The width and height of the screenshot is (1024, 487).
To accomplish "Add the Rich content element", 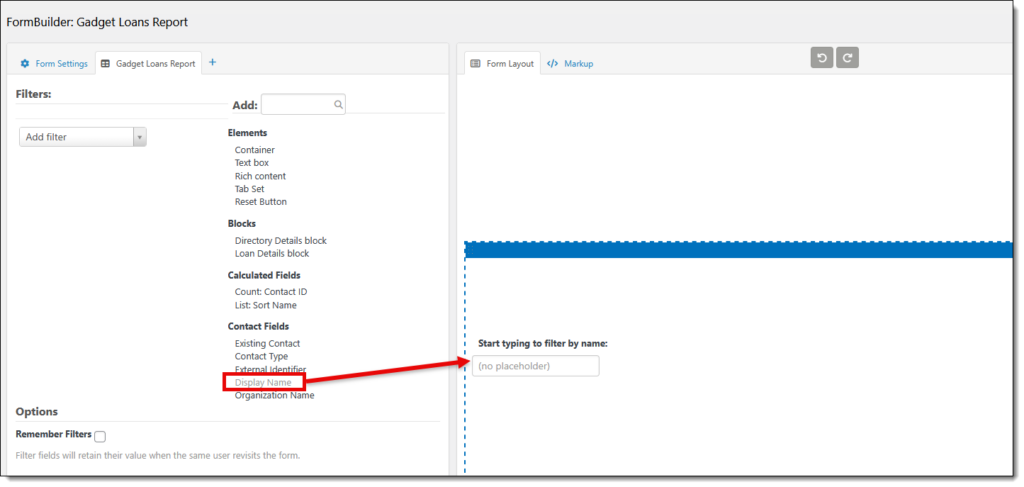I will pyautogui.click(x=261, y=176).
